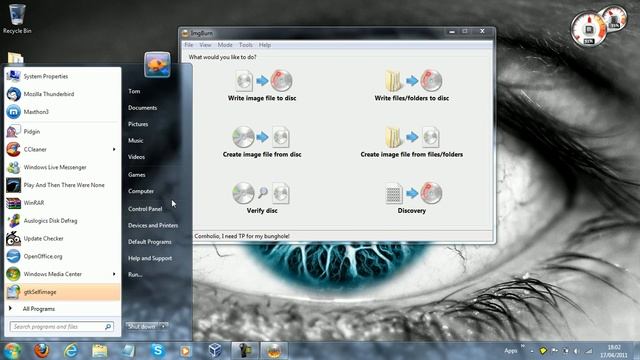Open Devices and Printers

pos(153,225)
